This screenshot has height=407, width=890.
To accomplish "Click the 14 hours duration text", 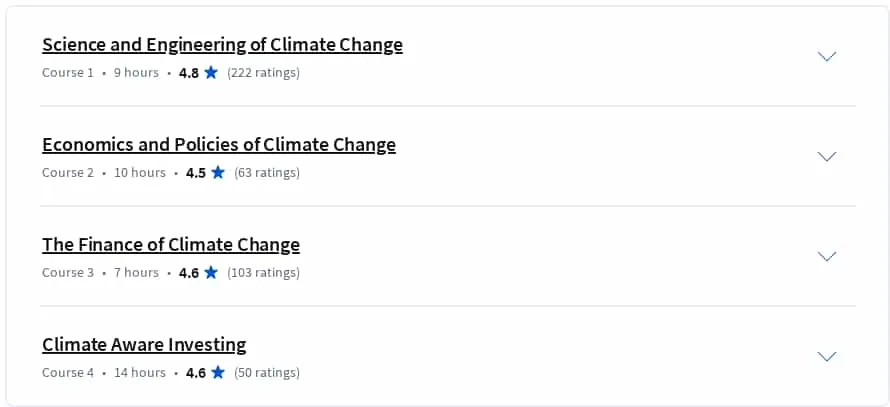I will point(140,372).
